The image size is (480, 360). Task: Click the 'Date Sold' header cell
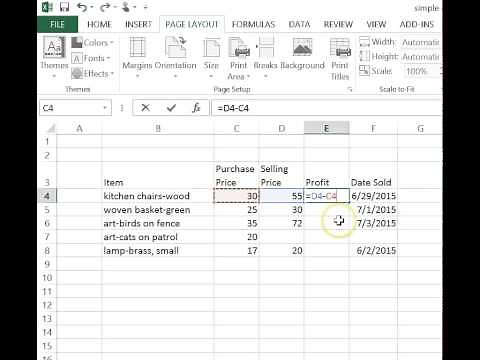click(373, 175)
